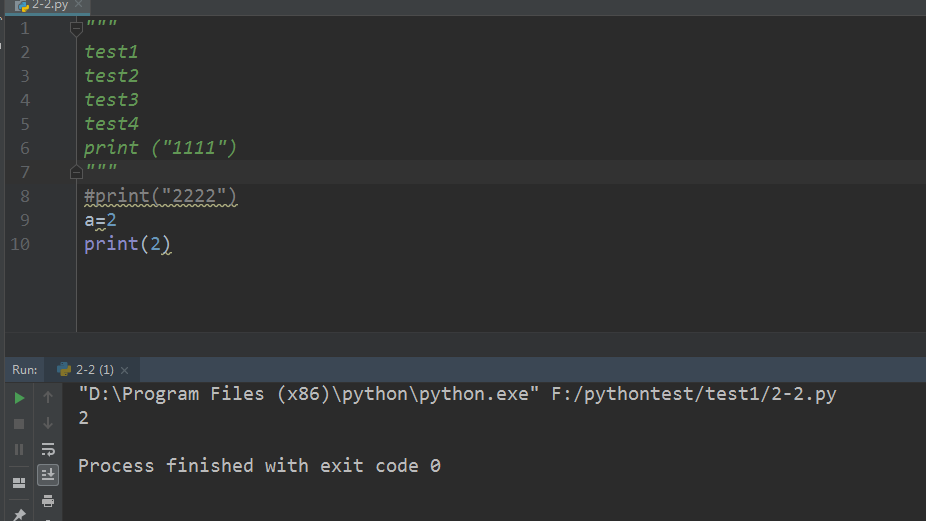Print the console output
This screenshot has width=926, height=521.
48,501
